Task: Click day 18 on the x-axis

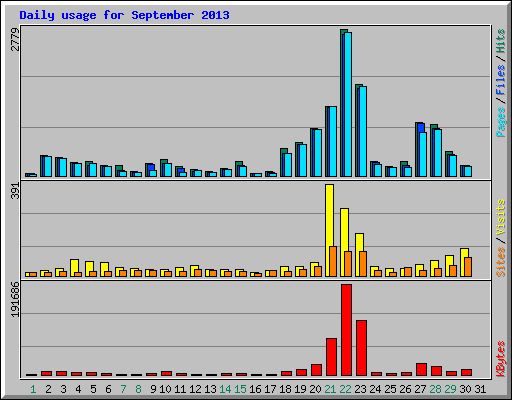Action: point(286,389)
